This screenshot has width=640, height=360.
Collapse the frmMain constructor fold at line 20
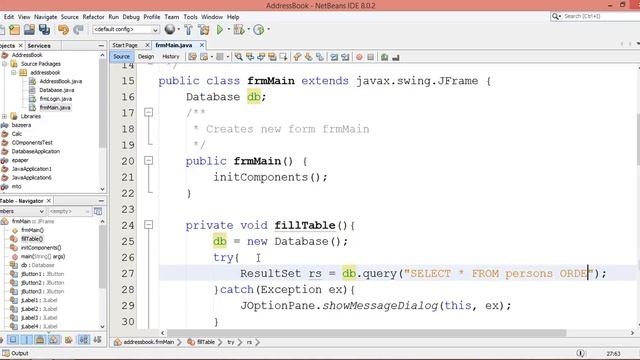149,160
